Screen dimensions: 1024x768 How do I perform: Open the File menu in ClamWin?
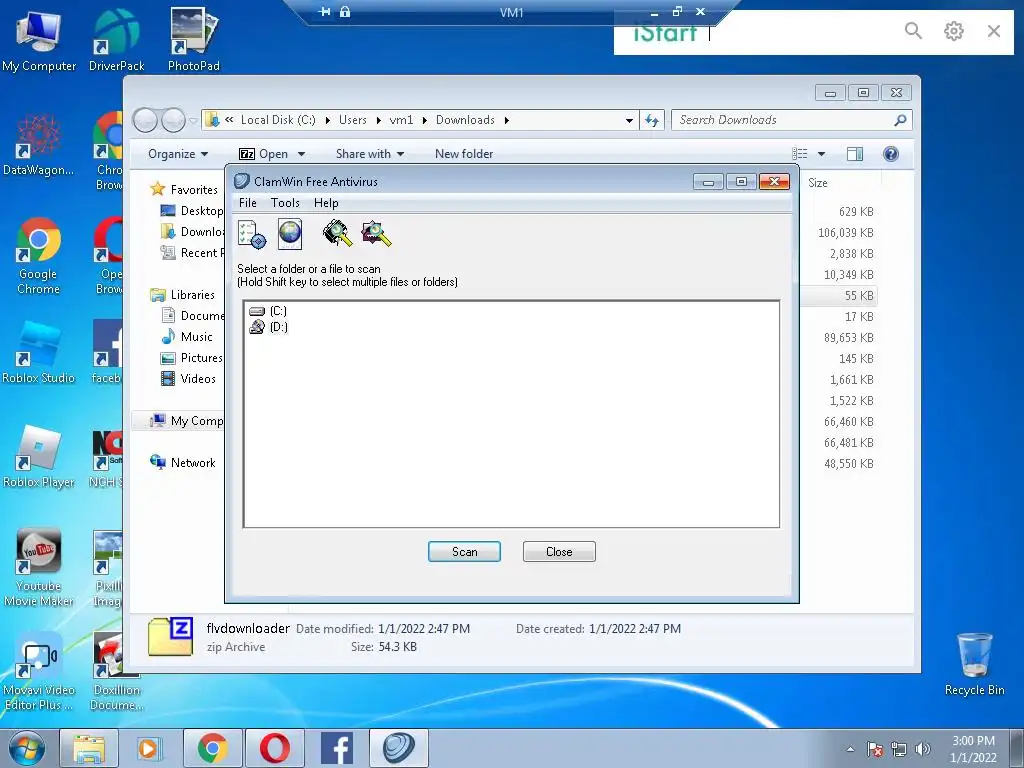248,203
